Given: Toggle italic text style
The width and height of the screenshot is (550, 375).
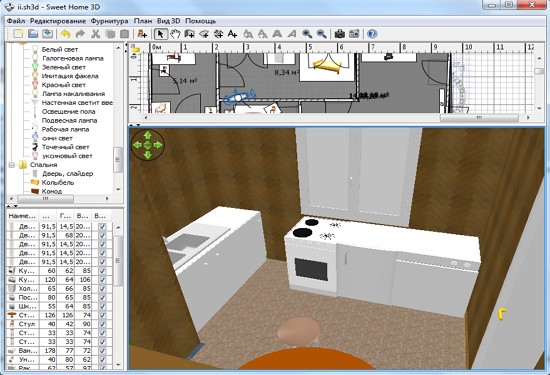Looking at the screenshot, I should 292,34.
